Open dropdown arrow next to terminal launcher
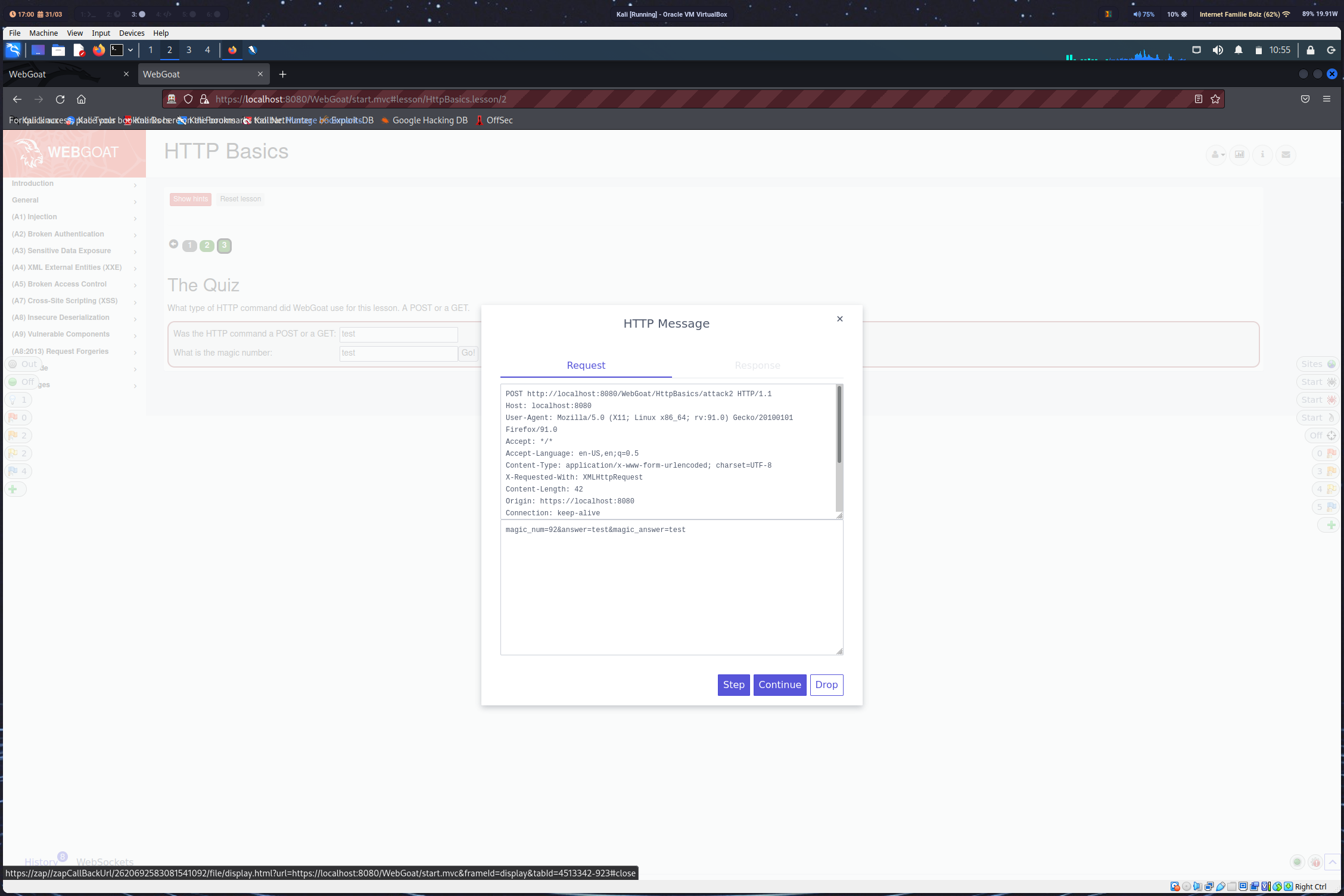 pyautogui.click(x=130, y=50)
